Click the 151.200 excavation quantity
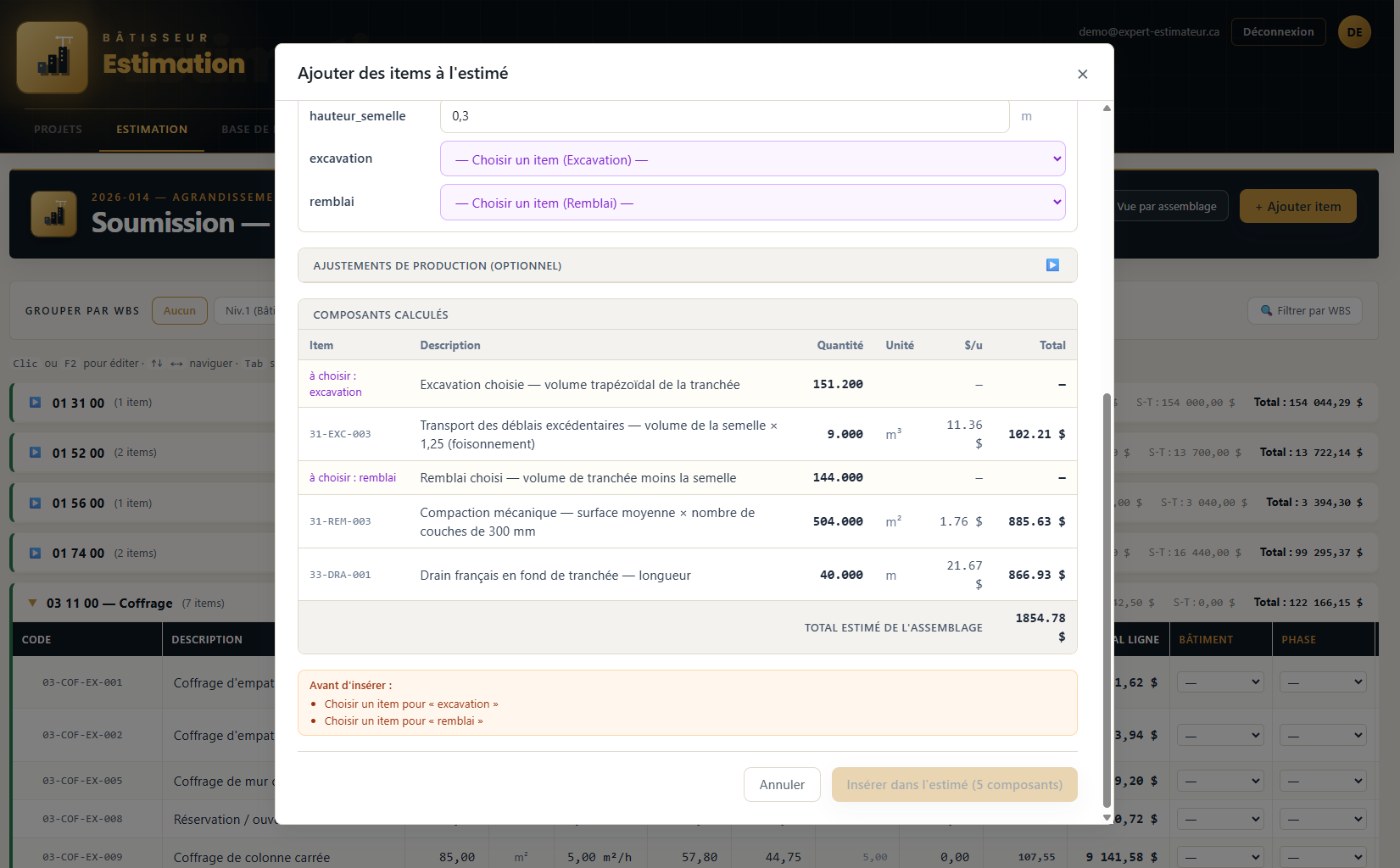 tap(838, 384)
